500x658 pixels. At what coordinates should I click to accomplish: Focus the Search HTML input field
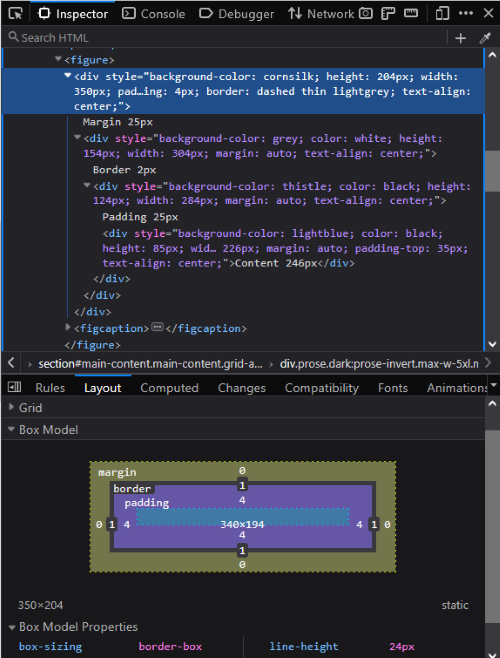click(x=227, y=38)
